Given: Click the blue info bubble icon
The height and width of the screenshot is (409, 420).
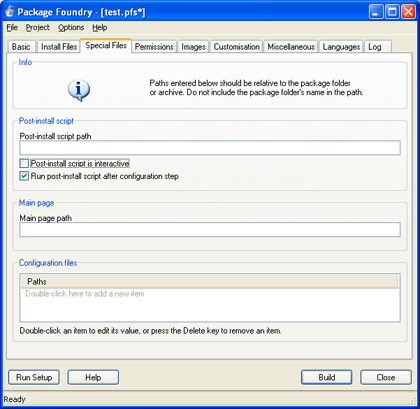Looking at the screenshot, I should coord(79,90).
